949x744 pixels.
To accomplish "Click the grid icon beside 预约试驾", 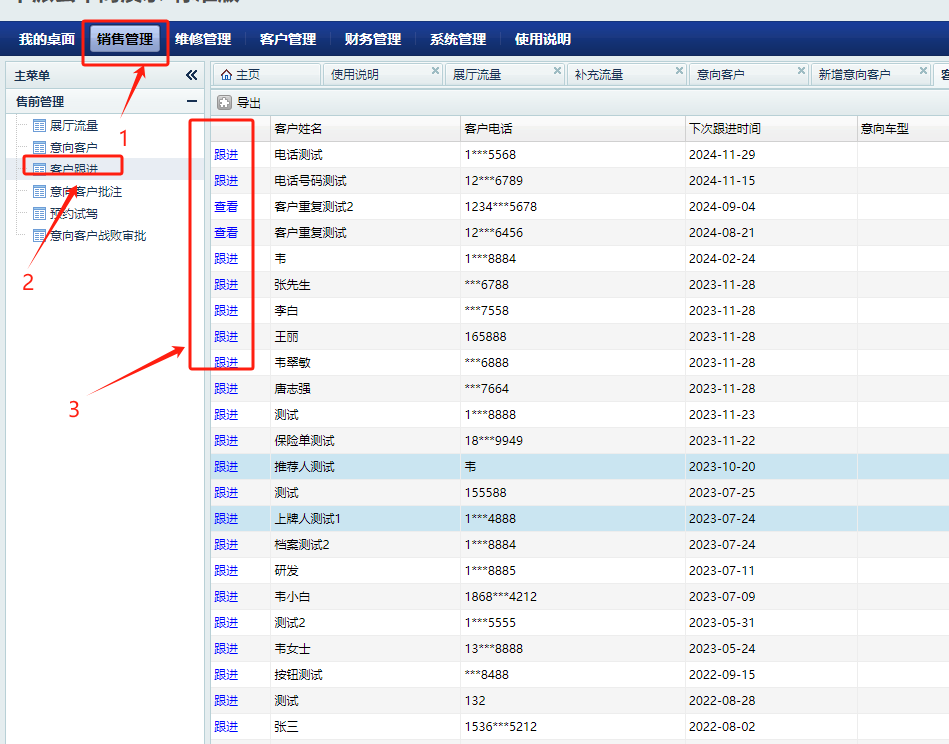I will coord(40,214).
